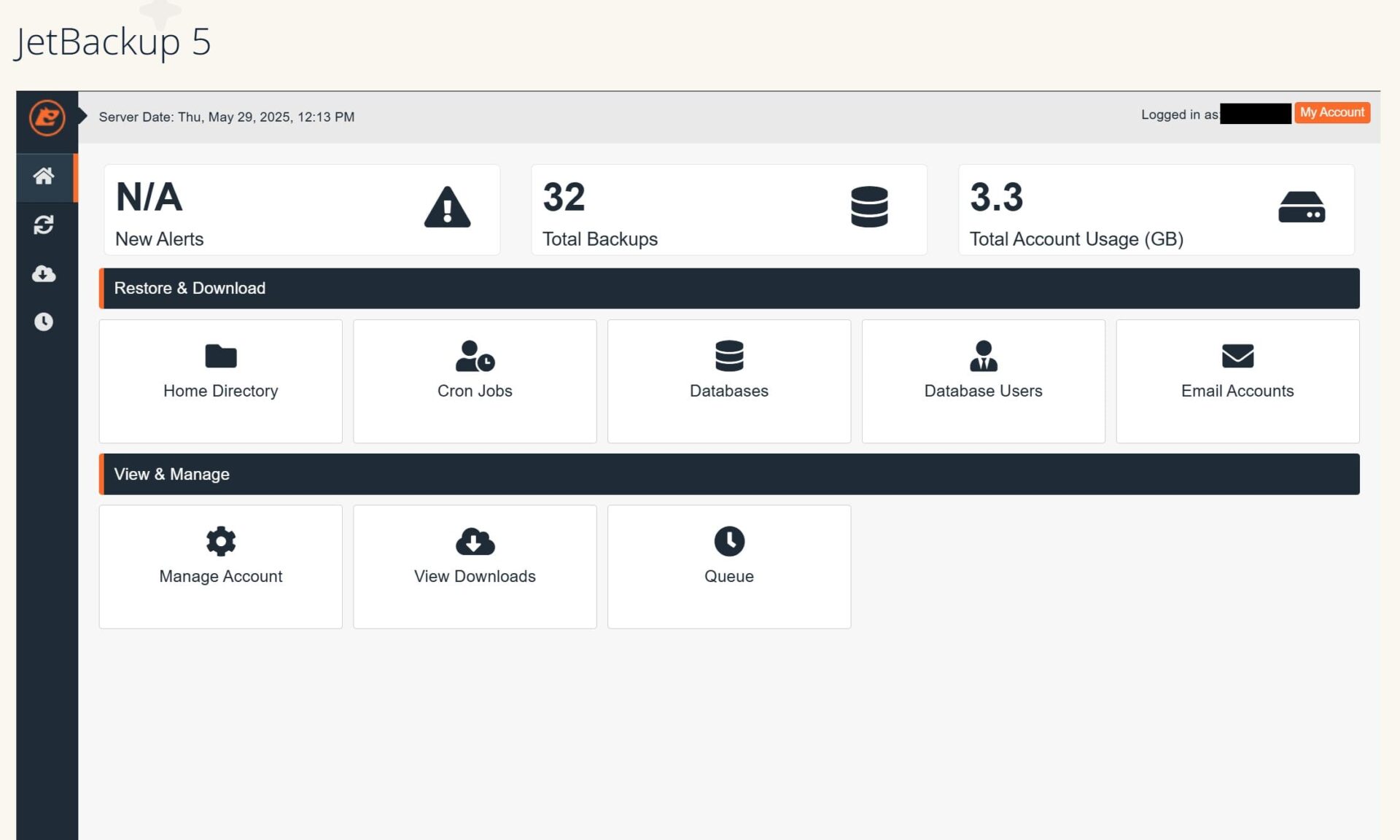Open the clock queue sidebar icon
The height and width of the screenshot is (840, 1400).
(x=44, y=322)
